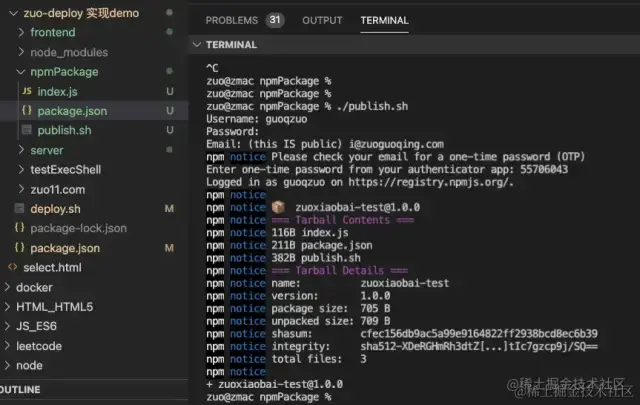
Task: Expand the JS_ES6 folder
Action: pos(7,326)
